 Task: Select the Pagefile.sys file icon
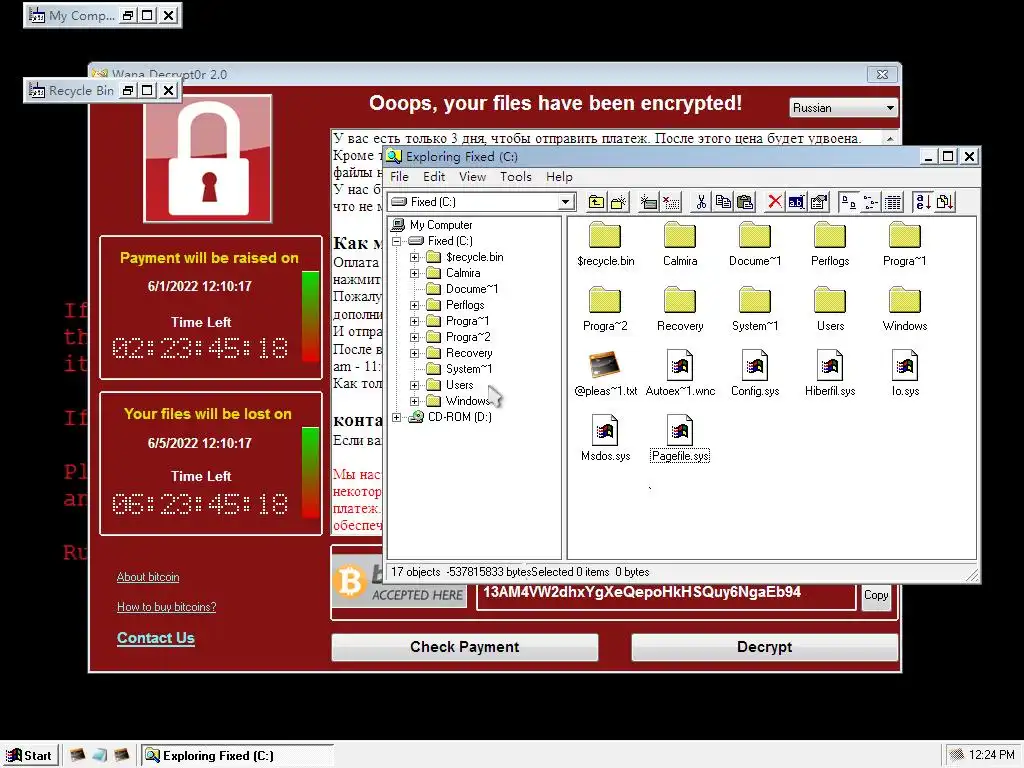(680, 430)
